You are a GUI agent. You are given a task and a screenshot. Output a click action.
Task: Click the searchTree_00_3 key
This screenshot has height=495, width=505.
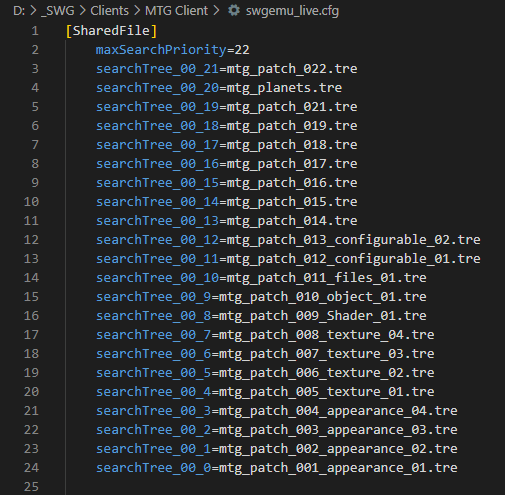click(154, 411)
